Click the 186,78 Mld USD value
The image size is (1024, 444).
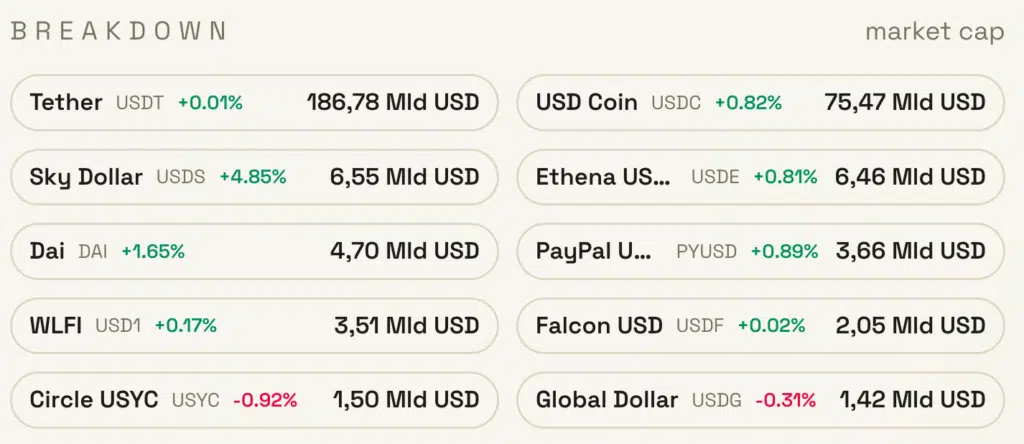[x=392, y=102]
